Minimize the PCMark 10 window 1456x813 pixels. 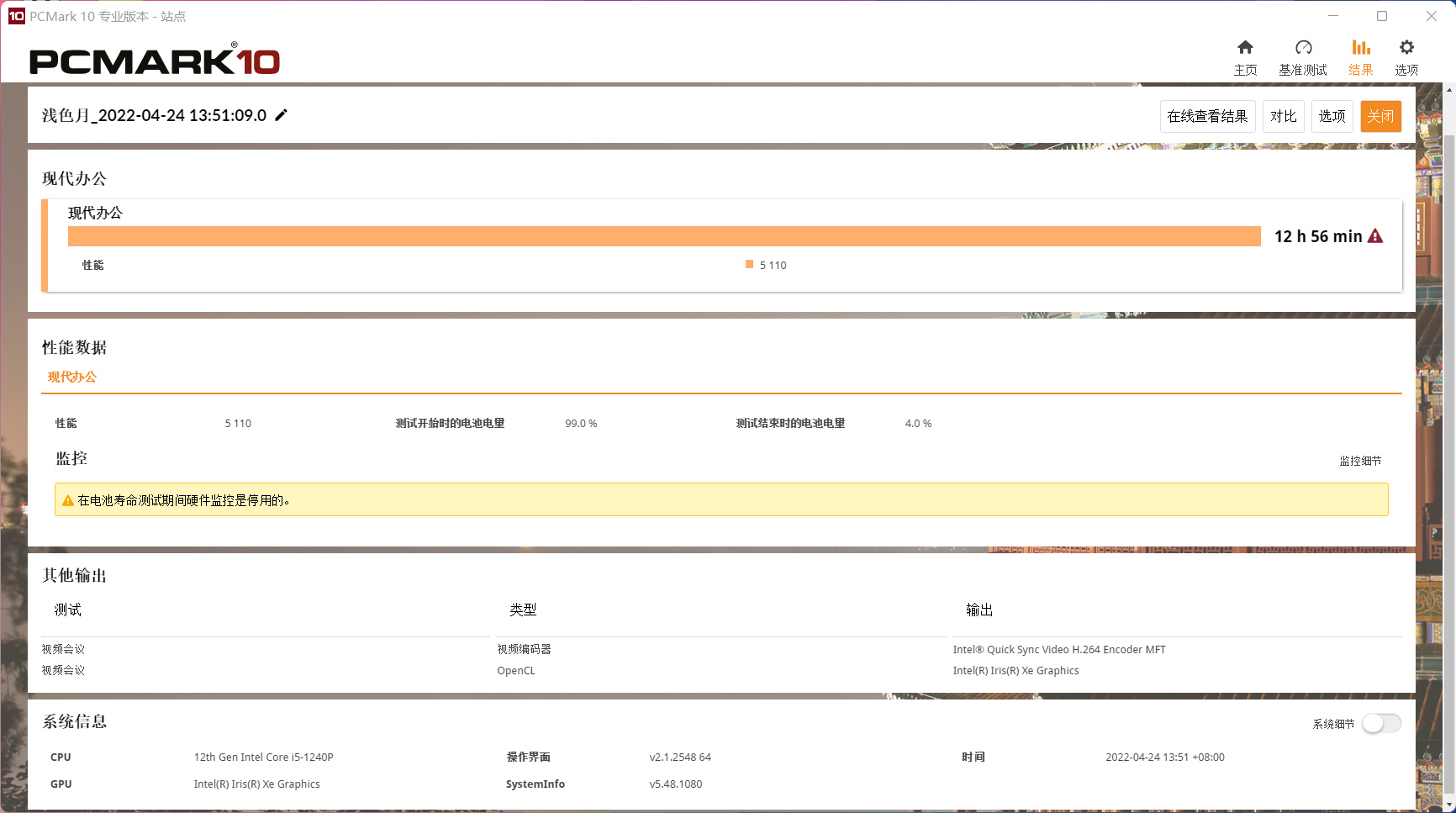(x=1333, y=16)
